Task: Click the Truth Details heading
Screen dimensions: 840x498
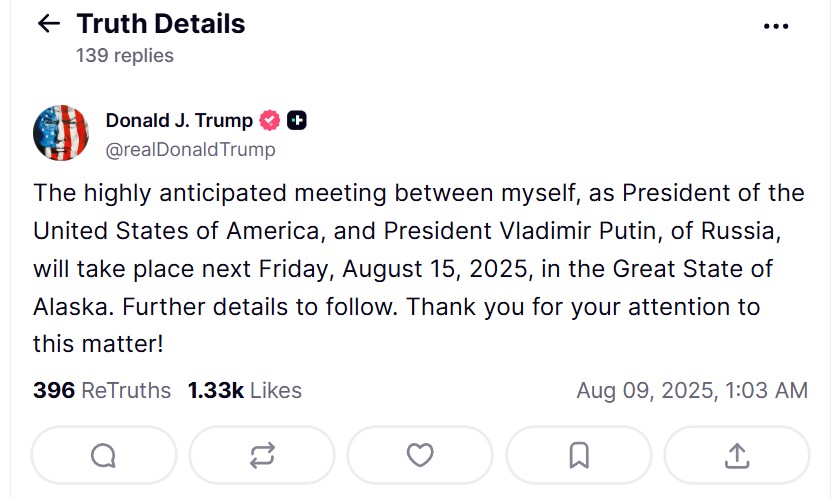Action: tap(160, 24)
